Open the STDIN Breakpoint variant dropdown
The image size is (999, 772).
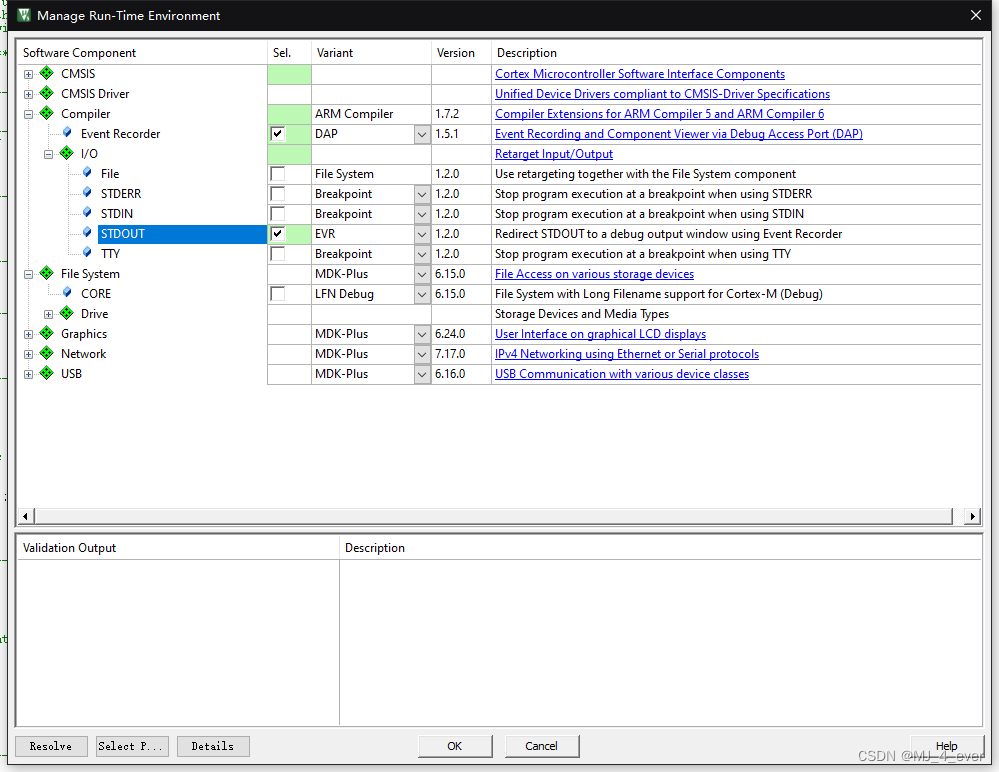(x=422, y=214)
